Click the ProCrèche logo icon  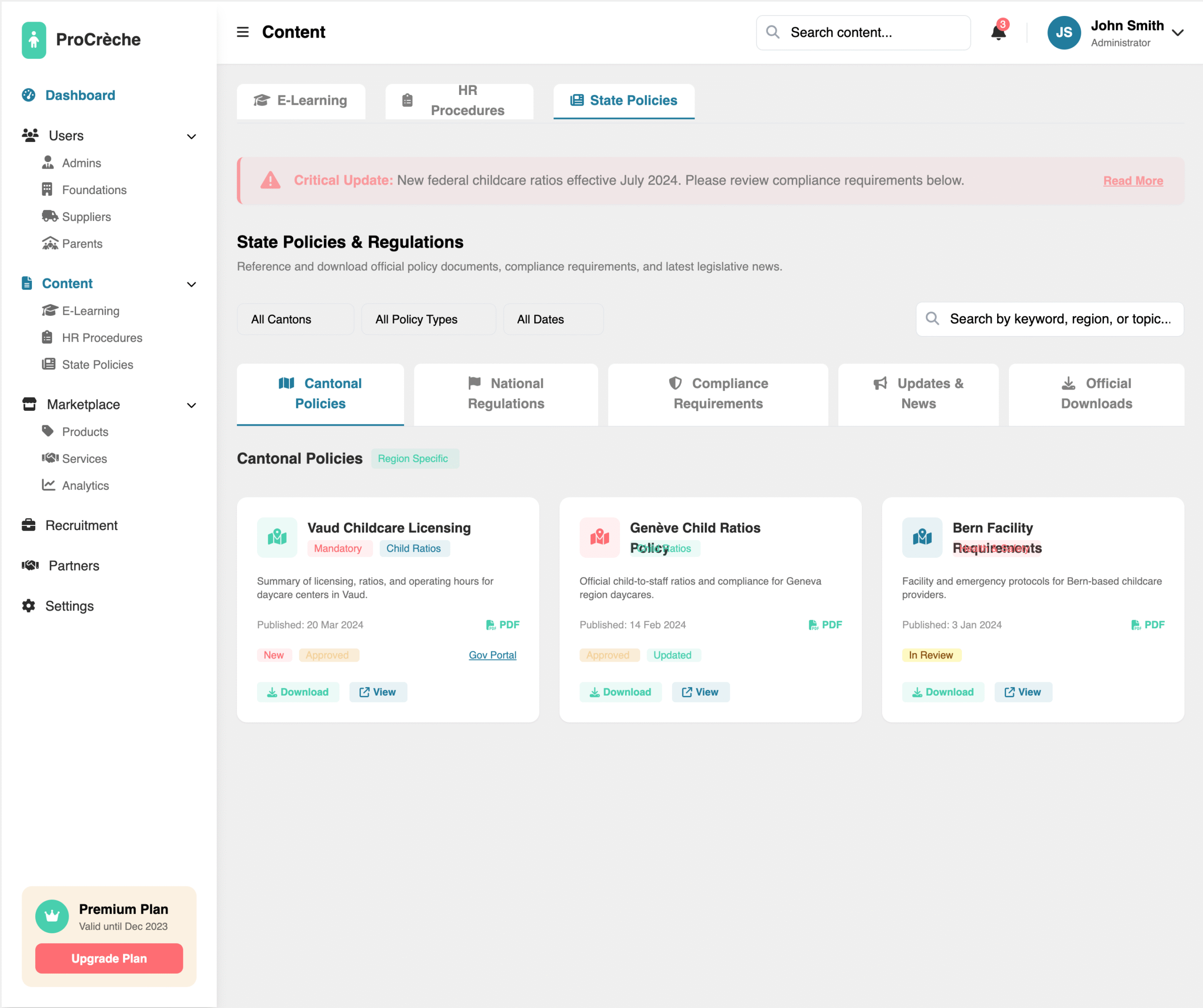point(34,39)
